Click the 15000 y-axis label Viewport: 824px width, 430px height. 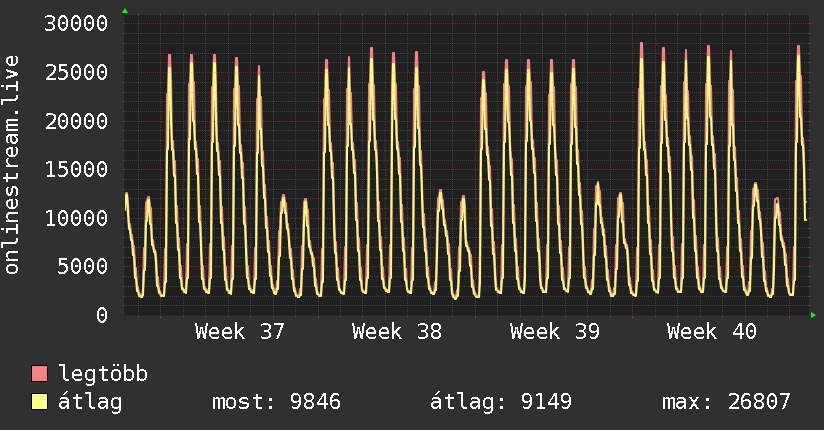(x=76, y=169)
